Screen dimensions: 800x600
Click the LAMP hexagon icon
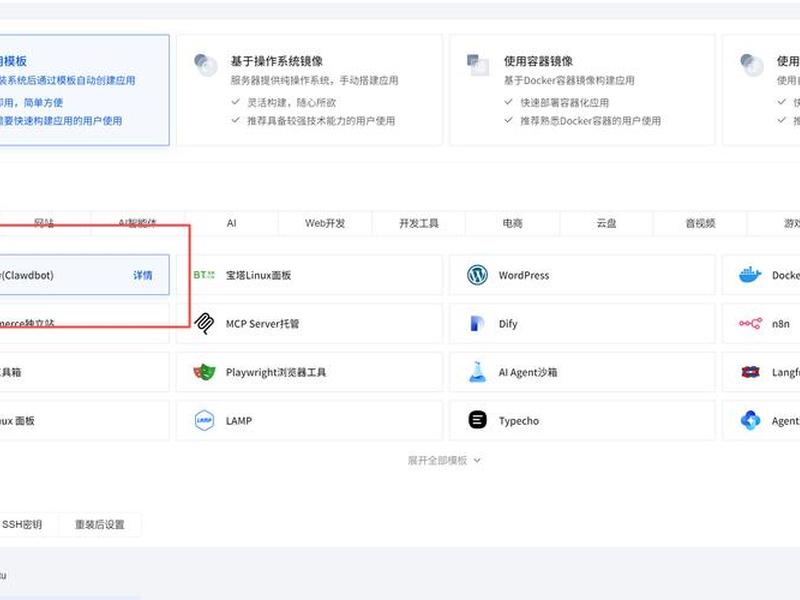pyautogui.click(x=204, y=420)
